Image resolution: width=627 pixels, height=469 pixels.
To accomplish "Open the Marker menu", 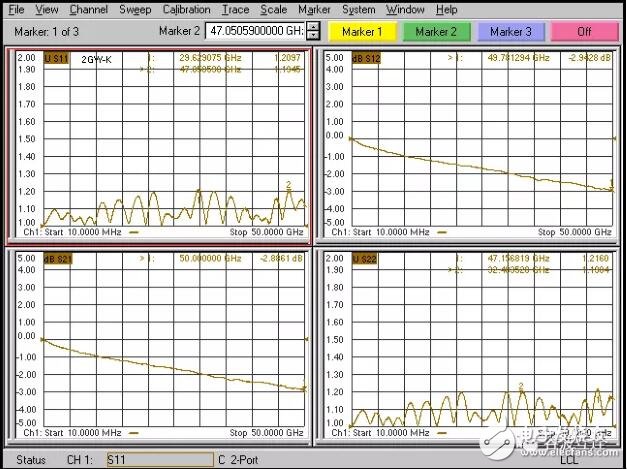I will [x=313, y=9].
